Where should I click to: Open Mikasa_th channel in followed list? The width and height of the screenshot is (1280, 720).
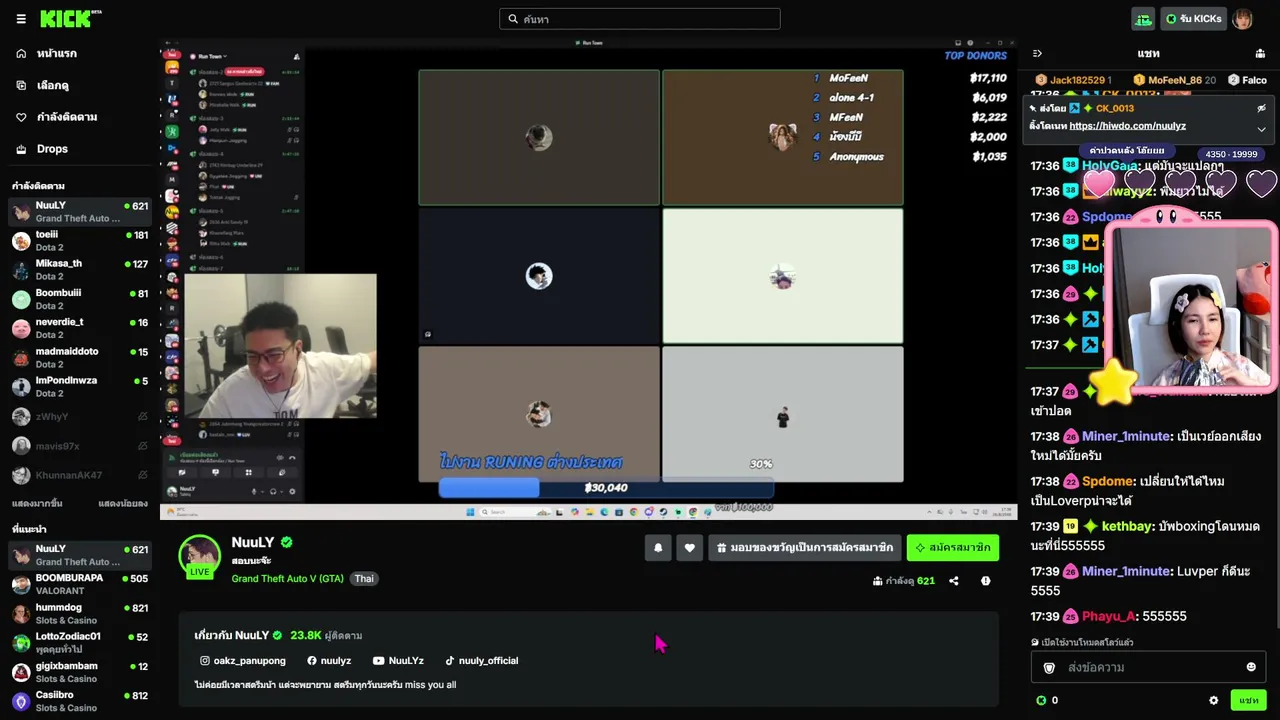(80, 270)
